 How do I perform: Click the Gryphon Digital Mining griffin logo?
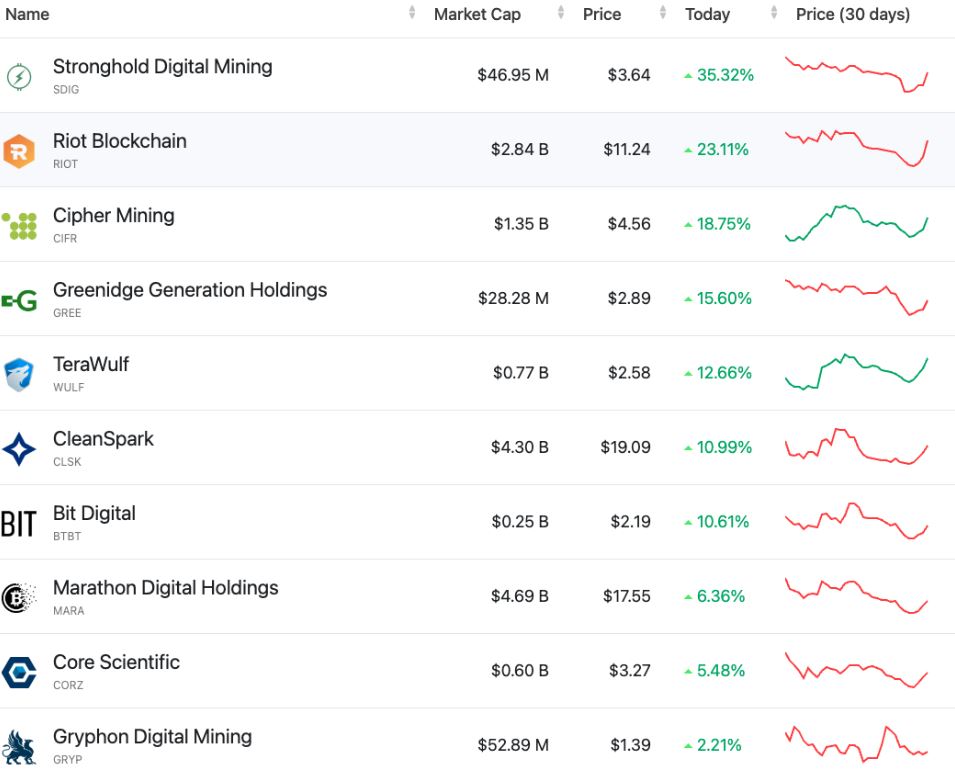pos(19,748)
